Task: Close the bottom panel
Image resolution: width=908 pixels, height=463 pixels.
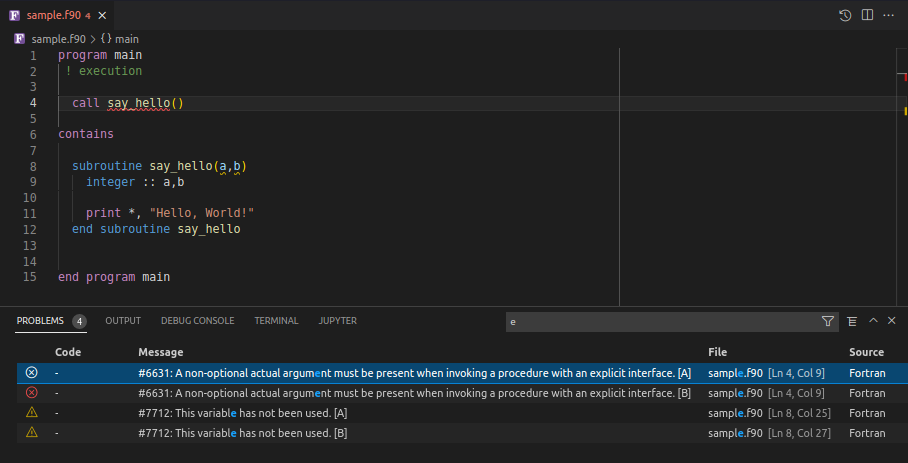Action: click(x=892, y=321)
